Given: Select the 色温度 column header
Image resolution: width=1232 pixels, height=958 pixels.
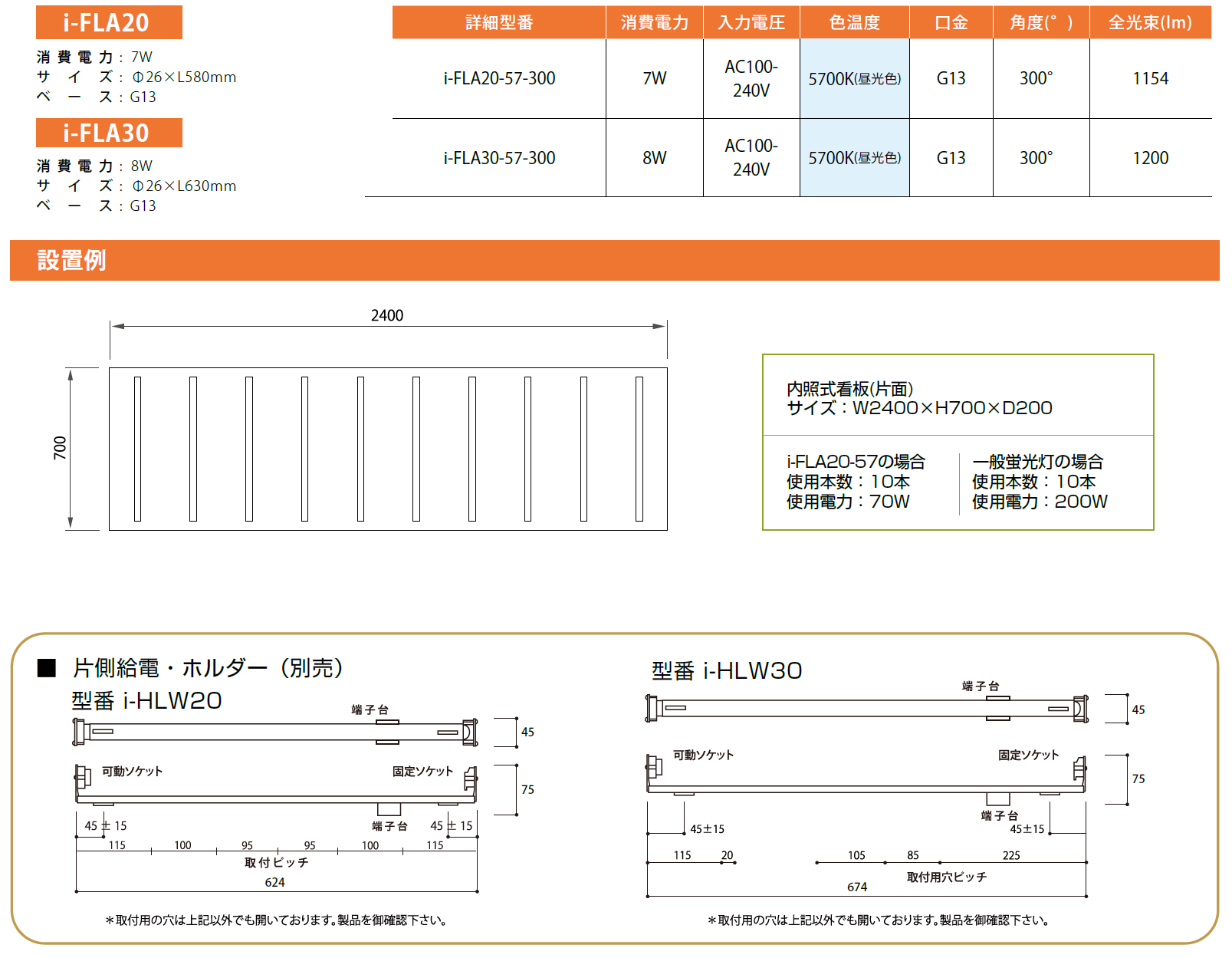Looking at the screenshot, I should point(855,22).
